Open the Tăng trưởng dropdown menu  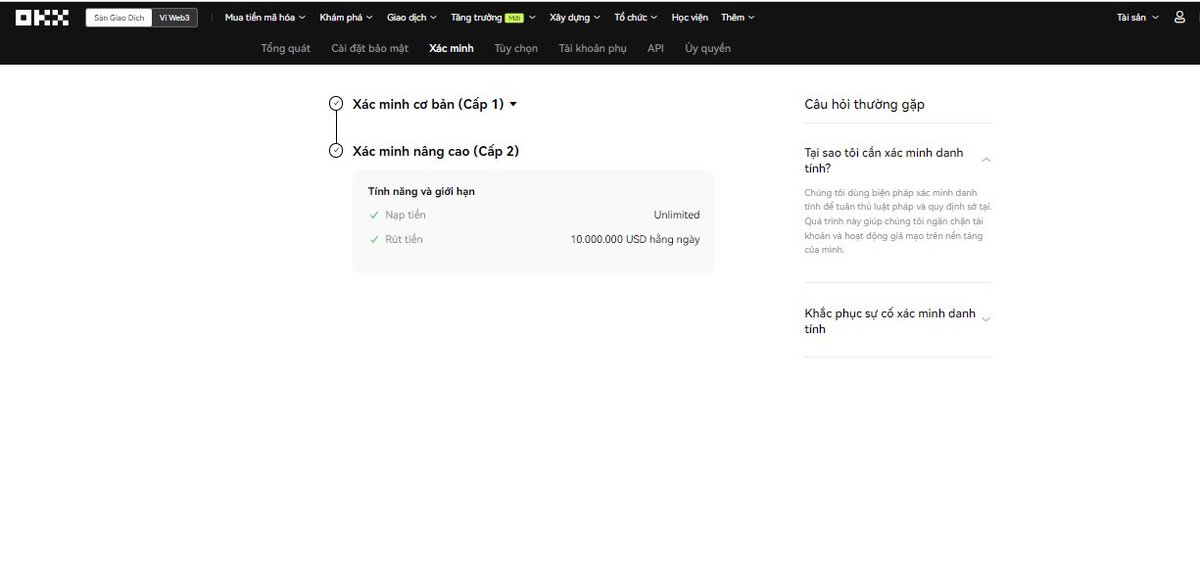click(493, 18)
